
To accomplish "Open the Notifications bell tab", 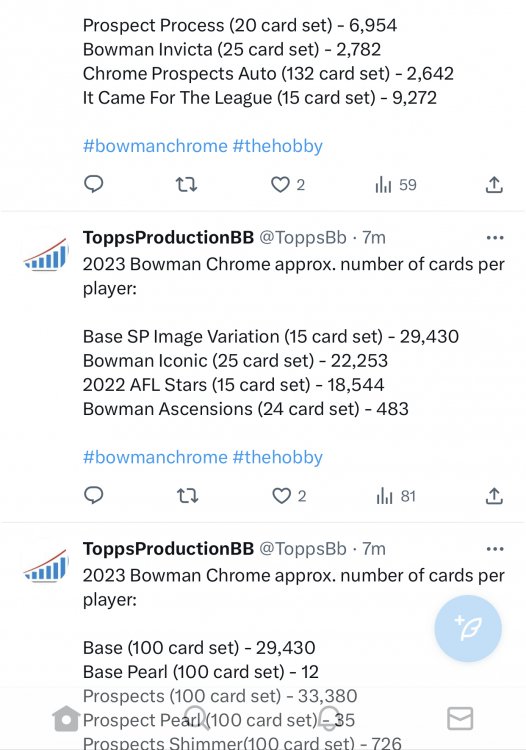I will (329, 718).
